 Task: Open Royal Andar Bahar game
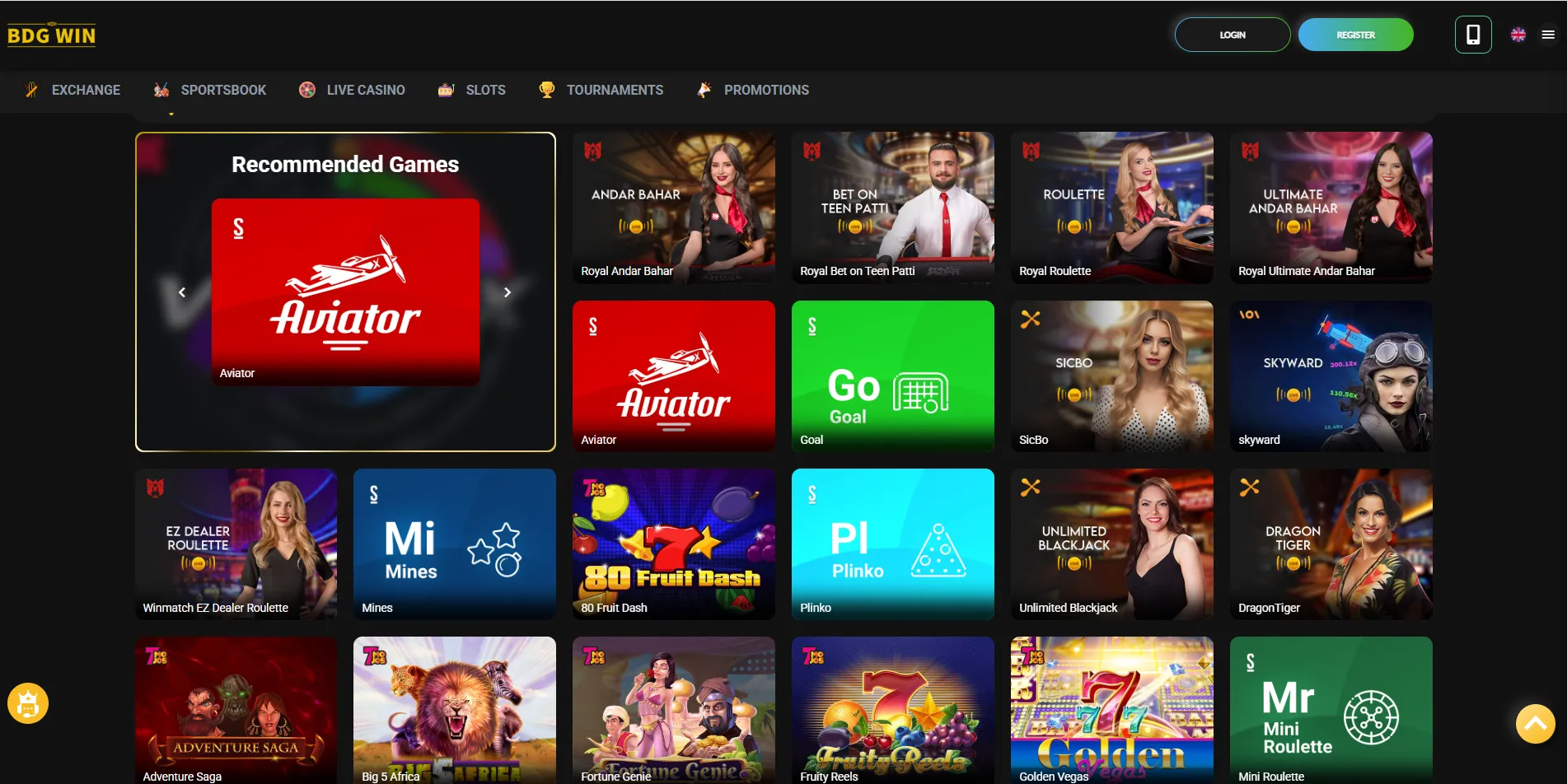coord(674,208)
